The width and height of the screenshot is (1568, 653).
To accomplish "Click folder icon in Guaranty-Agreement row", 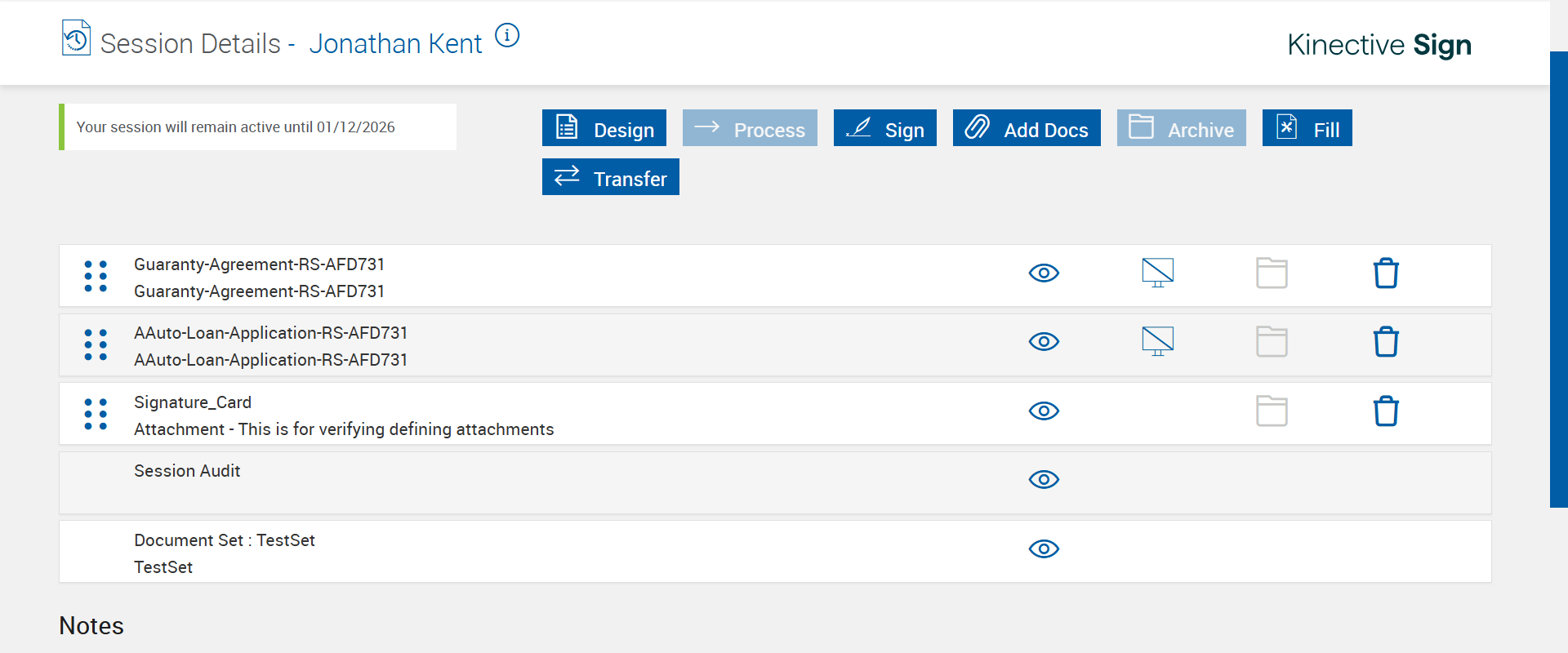I will (1272, 273).
